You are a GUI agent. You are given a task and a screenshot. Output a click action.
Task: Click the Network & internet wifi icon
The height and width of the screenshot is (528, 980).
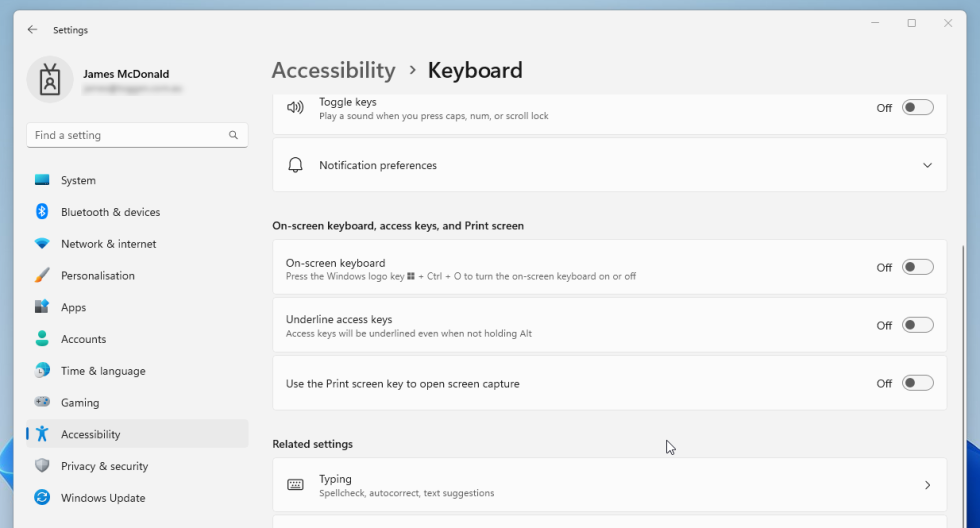pos(42,244)
